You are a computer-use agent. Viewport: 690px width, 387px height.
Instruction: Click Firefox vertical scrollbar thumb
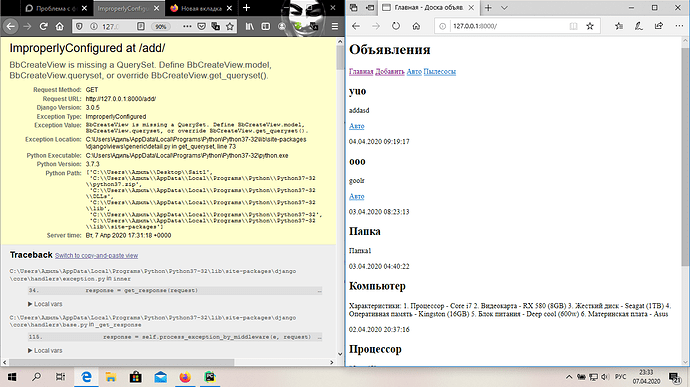340,57
